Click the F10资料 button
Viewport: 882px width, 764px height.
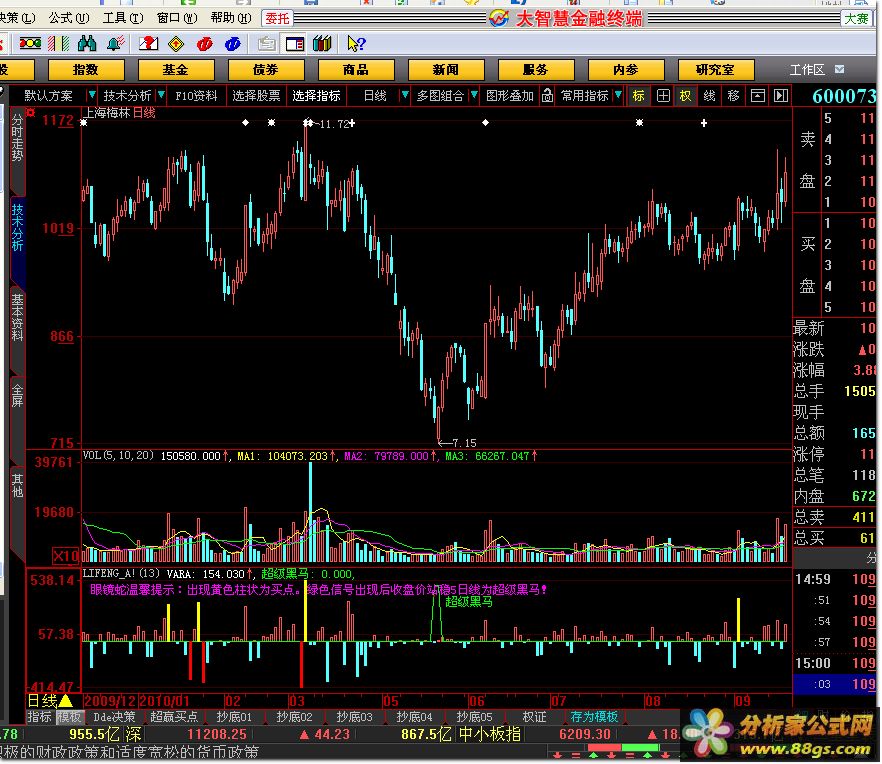[196, 96]
